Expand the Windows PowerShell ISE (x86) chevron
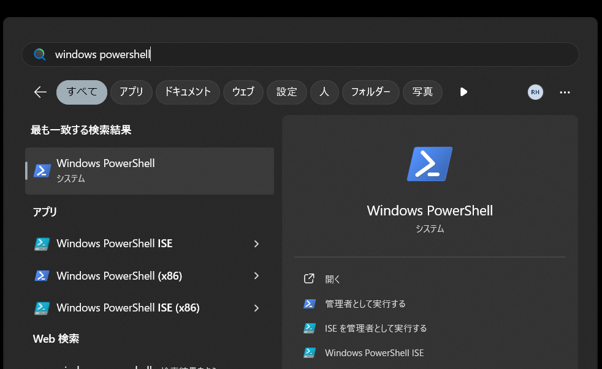Viewport: 602px width, 369px height. [256, 308]
